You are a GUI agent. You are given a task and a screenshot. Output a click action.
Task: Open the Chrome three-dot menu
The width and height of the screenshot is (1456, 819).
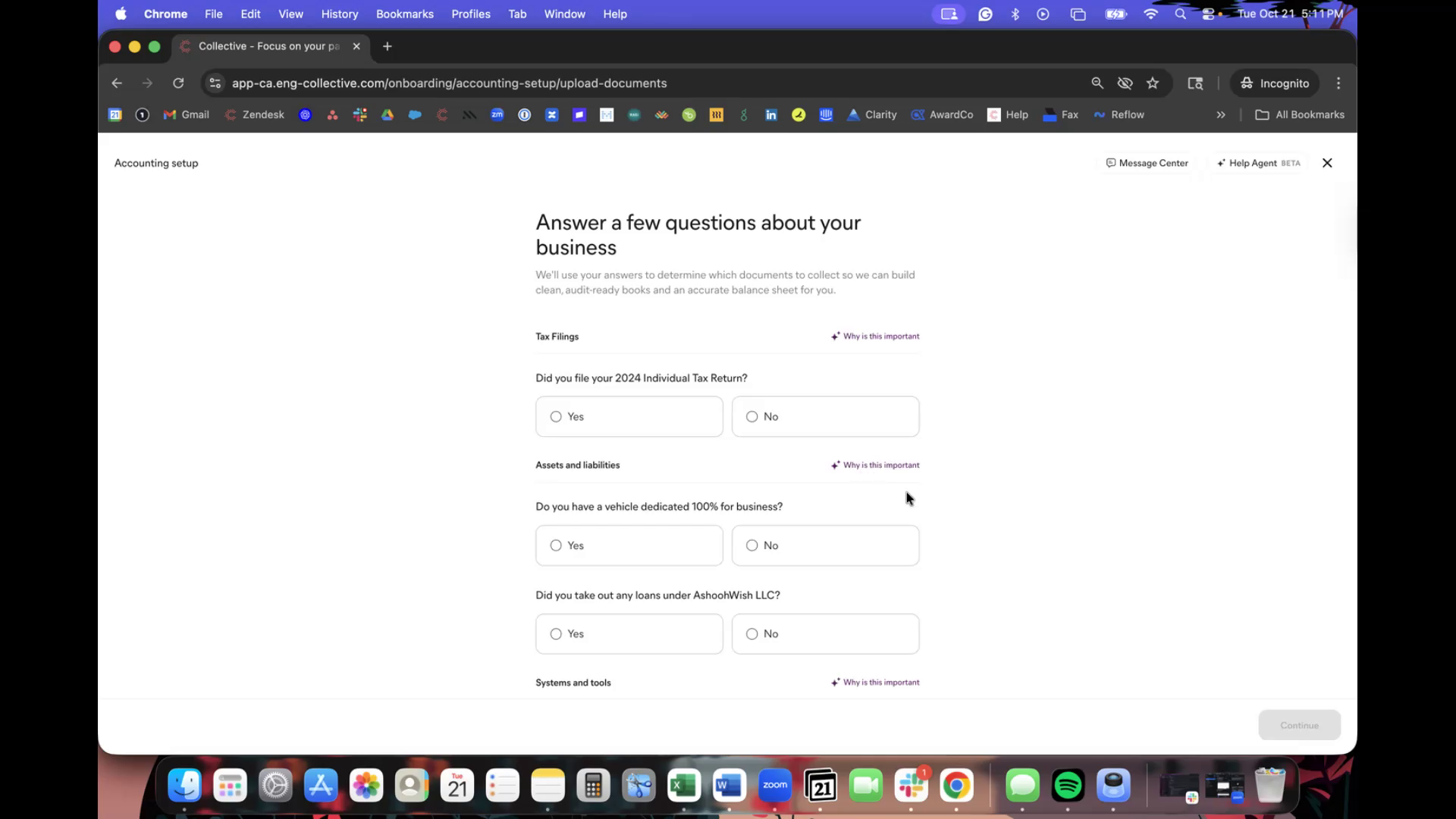coord(1338,83)
